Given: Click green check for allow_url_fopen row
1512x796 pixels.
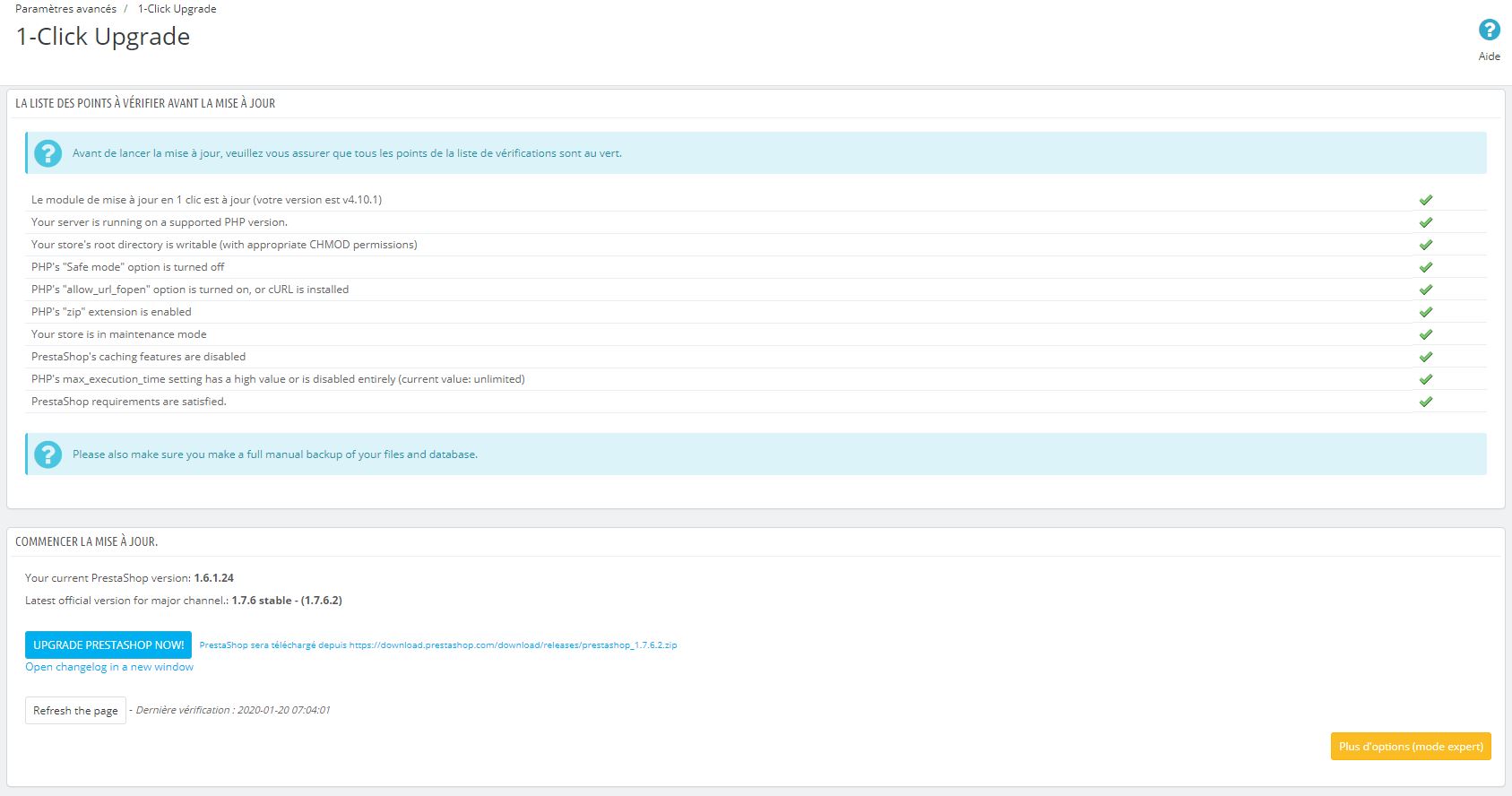Looking at the screenshot, I should point(1426,290).
